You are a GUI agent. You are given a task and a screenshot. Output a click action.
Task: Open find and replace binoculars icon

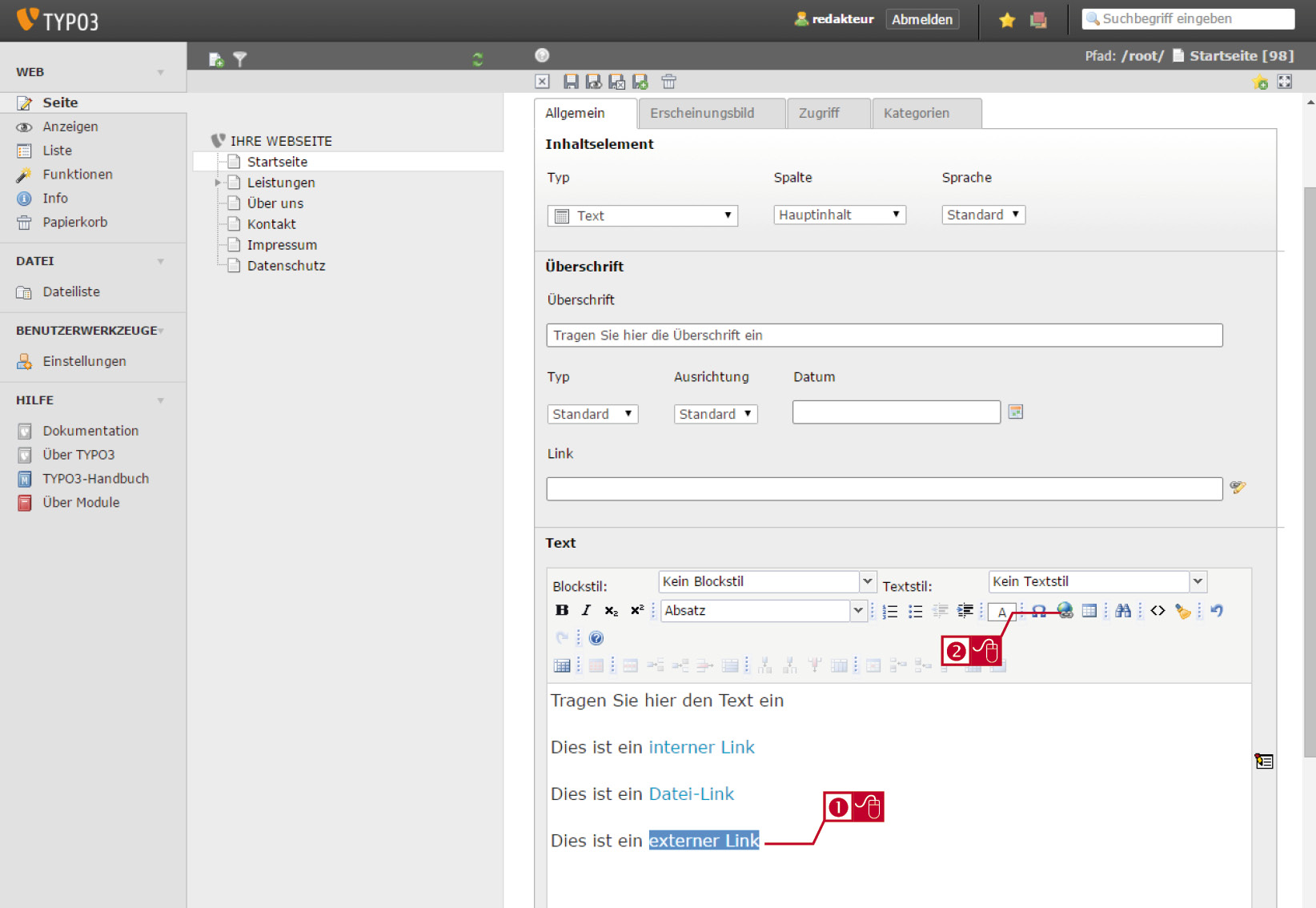(x=1123, y=610)
